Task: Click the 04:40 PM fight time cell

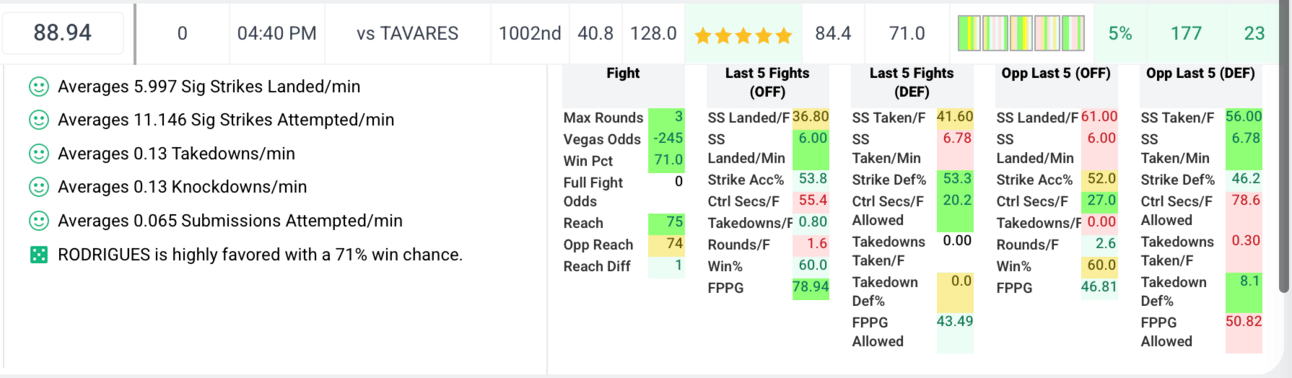Action: click(277, 33)
